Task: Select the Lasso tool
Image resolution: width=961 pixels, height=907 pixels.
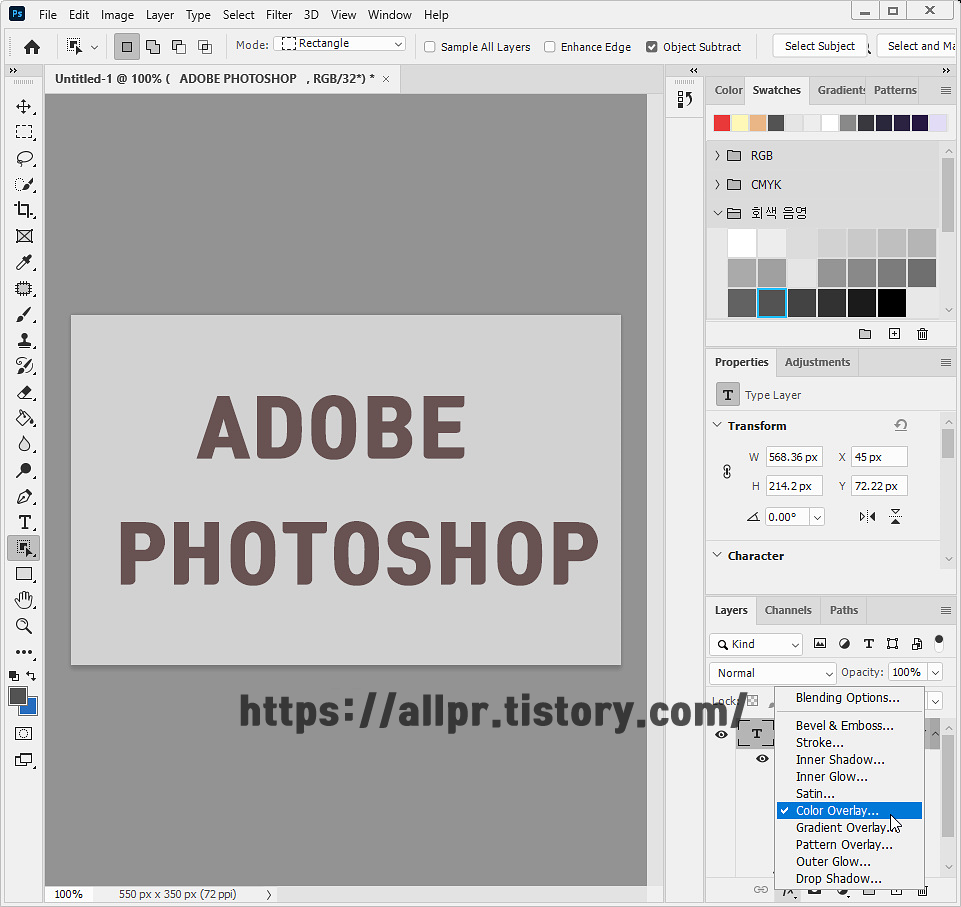Action: click(24, 158)
